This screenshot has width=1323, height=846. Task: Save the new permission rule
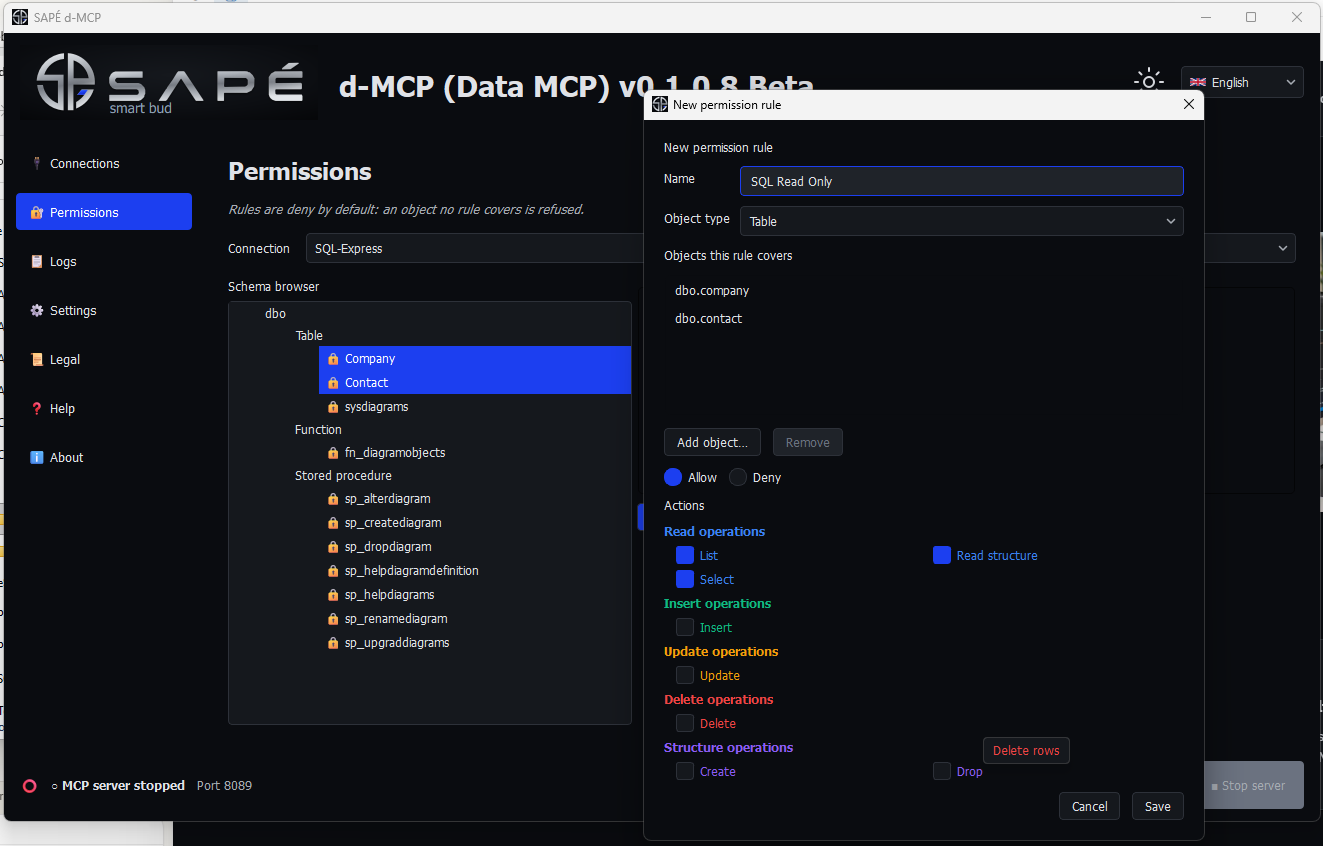(x=1158, y=807)
